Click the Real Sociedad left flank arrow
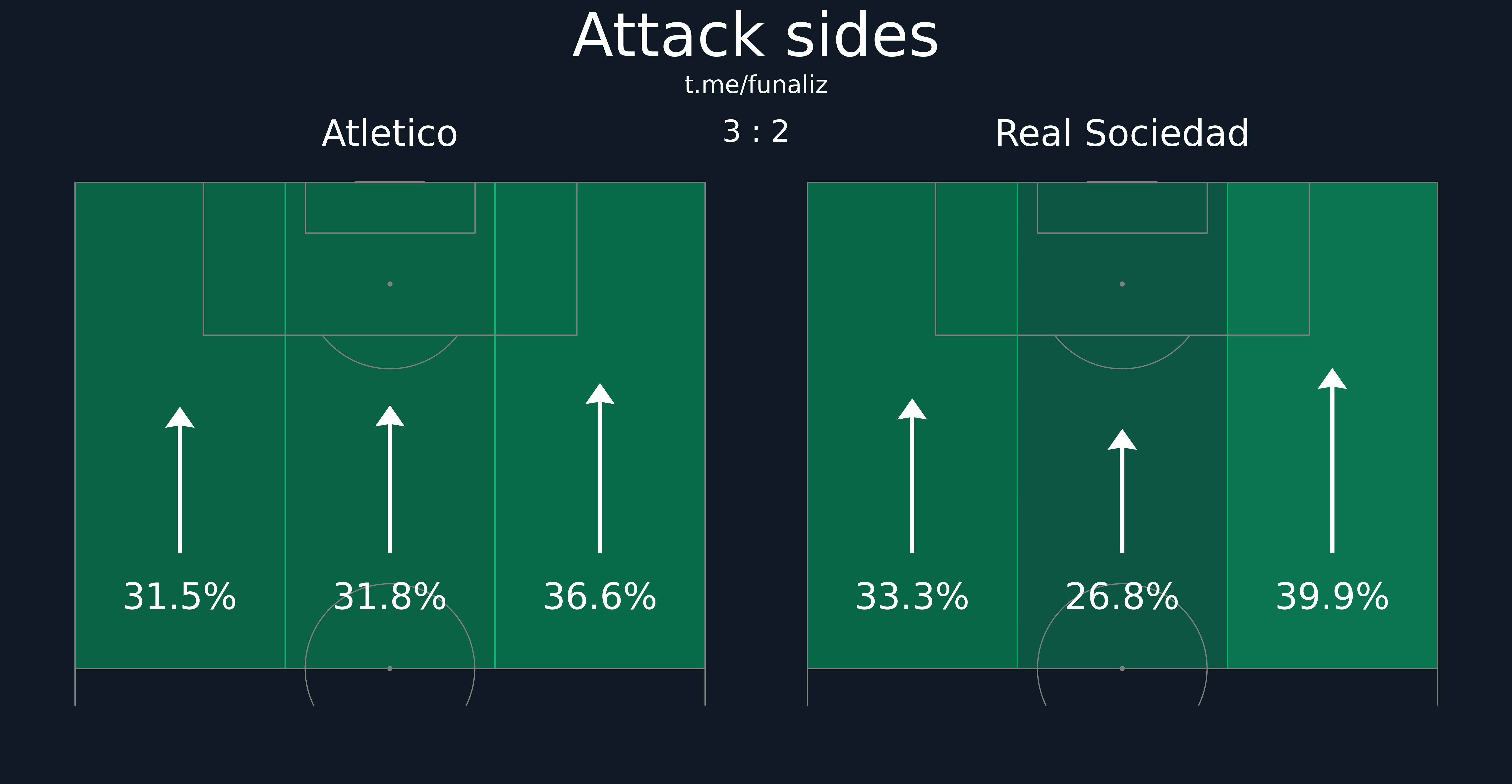Image resolution: width=1512 pixels, height=784 pixels. pyautogui.click(x=912, y=475)
